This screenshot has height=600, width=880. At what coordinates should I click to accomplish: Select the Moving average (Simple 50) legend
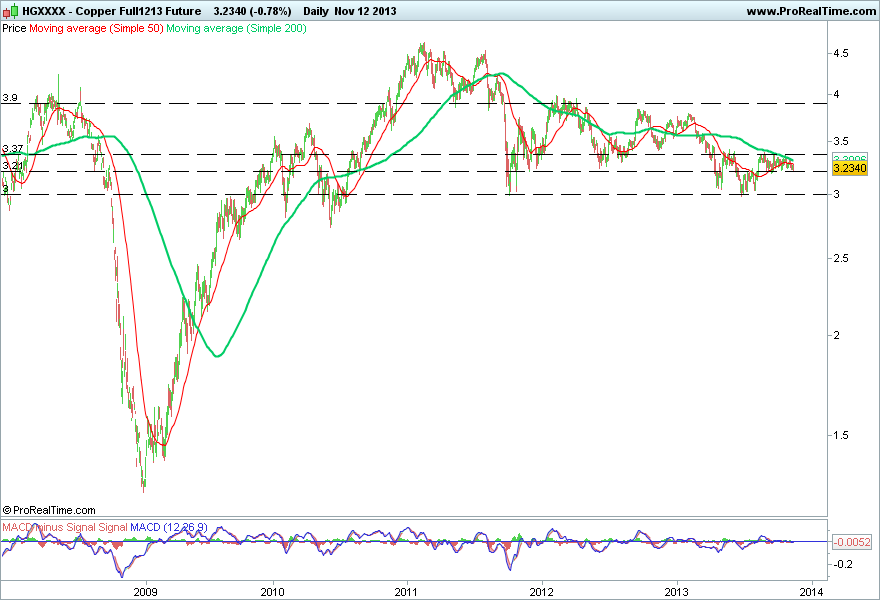(96, 28)
